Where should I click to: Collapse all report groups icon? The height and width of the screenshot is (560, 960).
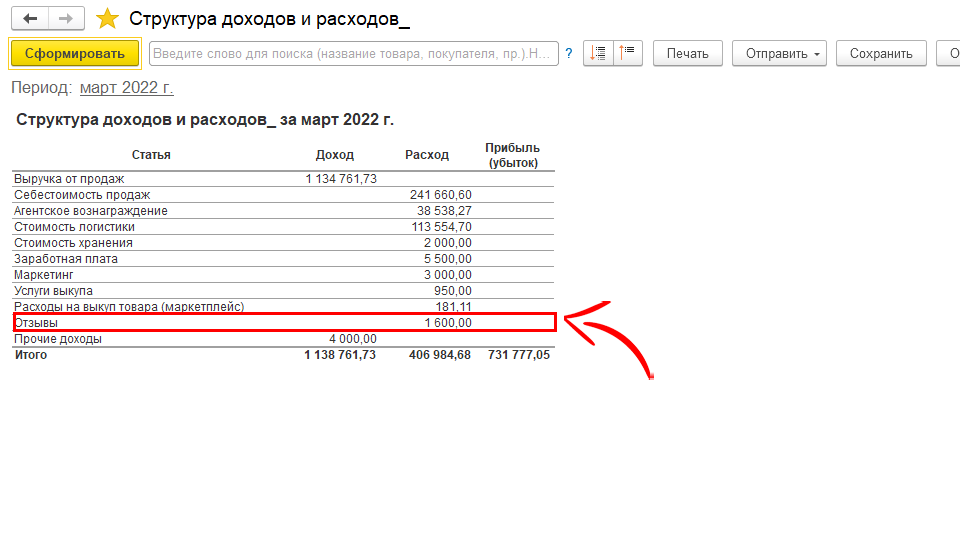tap(627, 54)
